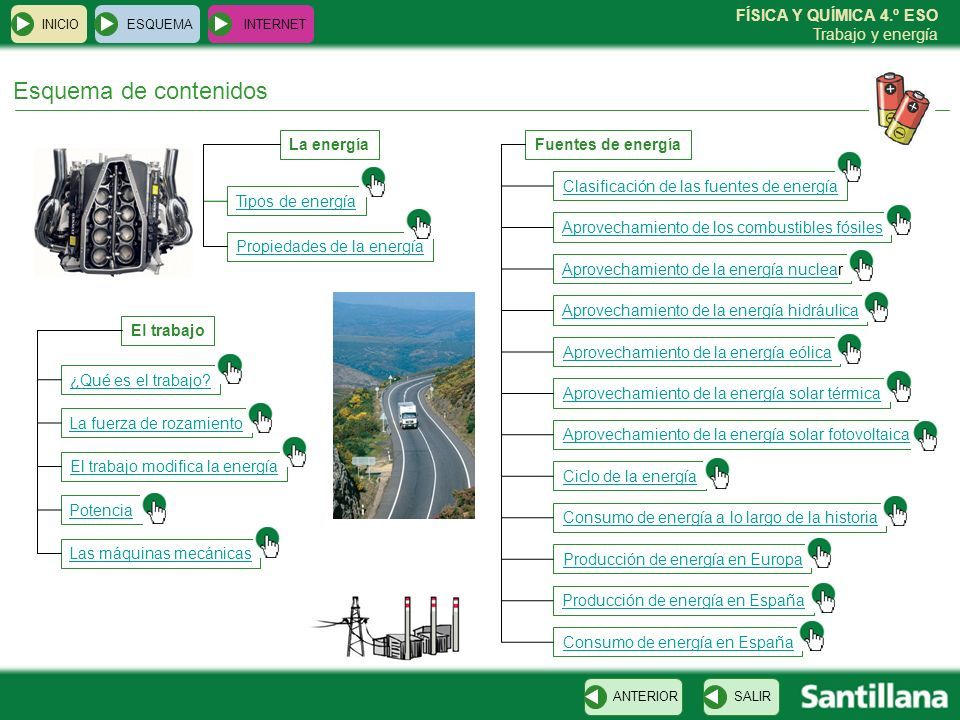Click the El trabajo heading box

tap(168, 331)
